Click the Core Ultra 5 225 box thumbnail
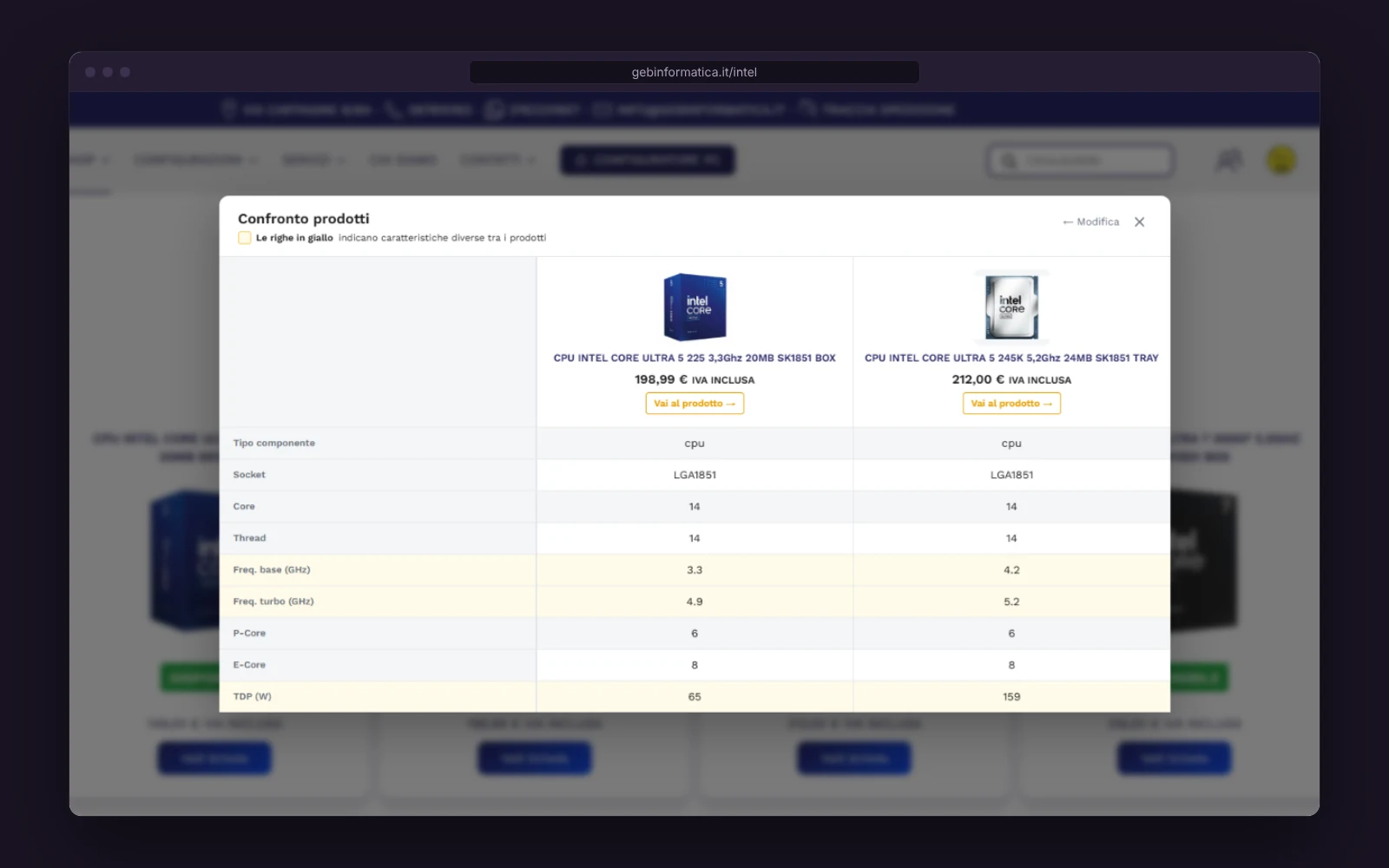This screenshot has height=868, width=1389. (x=694, y=307)
